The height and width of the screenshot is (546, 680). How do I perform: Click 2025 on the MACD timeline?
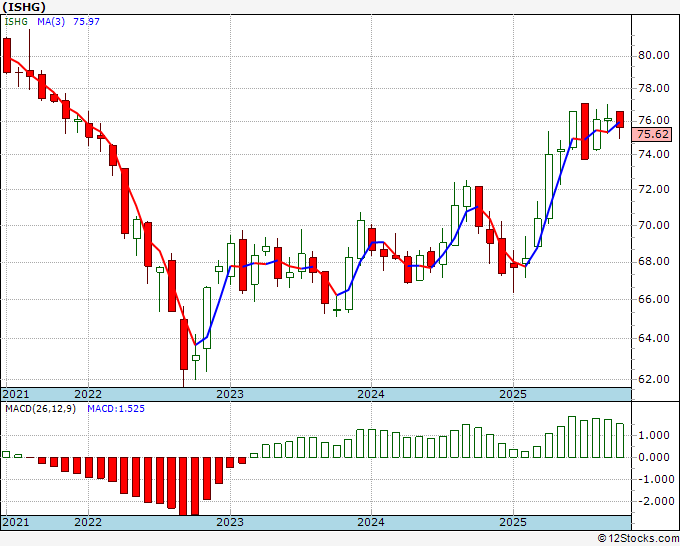click(x=513, y=522)
